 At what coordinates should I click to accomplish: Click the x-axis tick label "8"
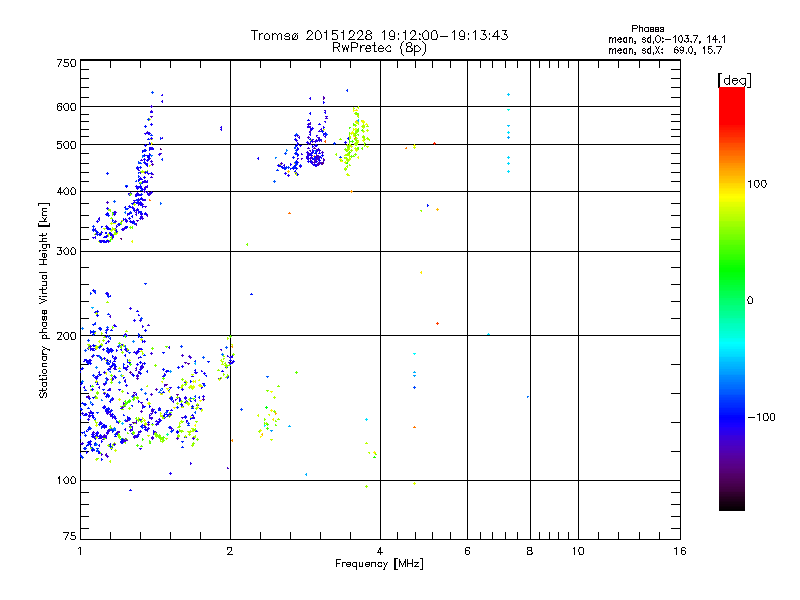pyautogui.click(x=530, y=551)
